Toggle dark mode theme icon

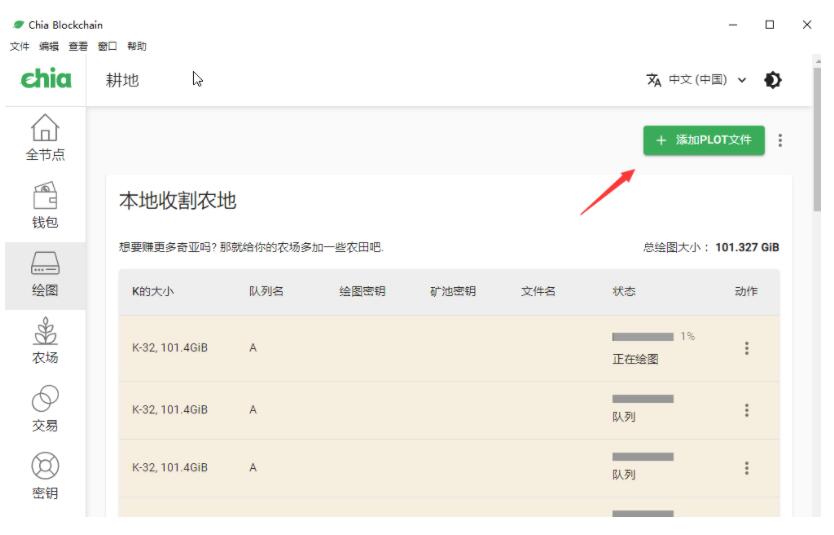[x=773, y=80]
